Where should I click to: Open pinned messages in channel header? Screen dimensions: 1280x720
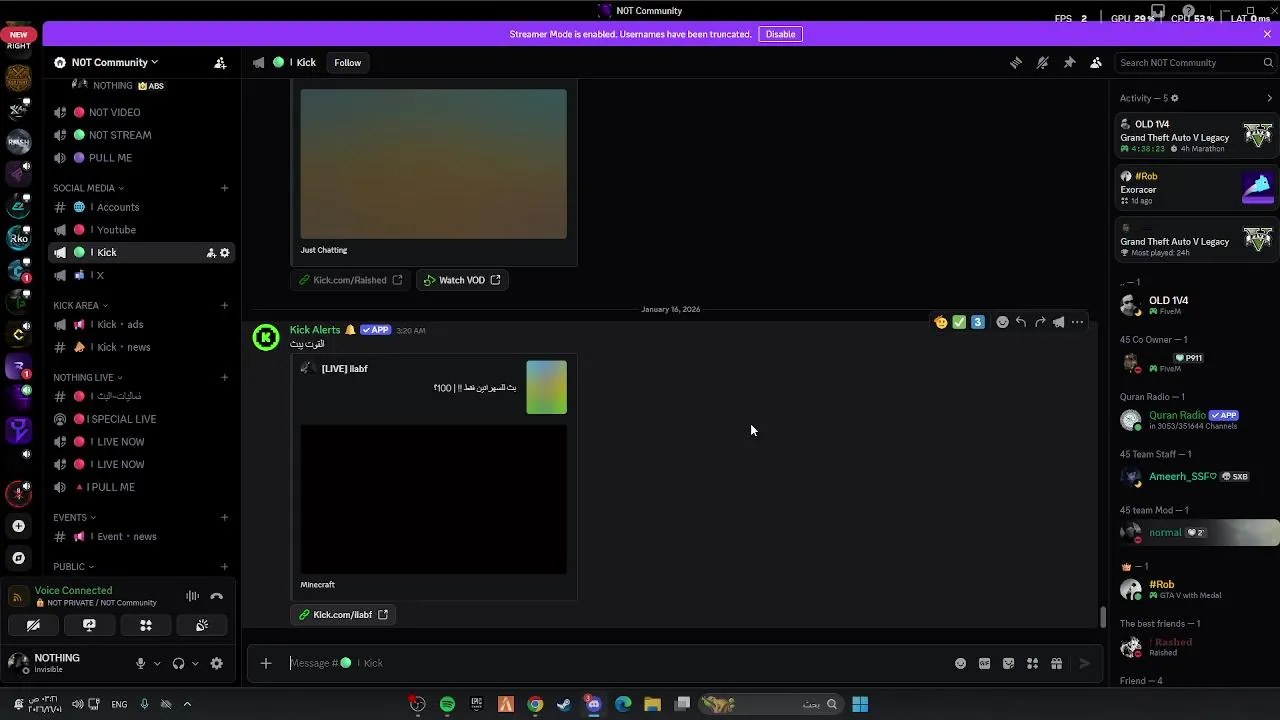coord(1069,62)
